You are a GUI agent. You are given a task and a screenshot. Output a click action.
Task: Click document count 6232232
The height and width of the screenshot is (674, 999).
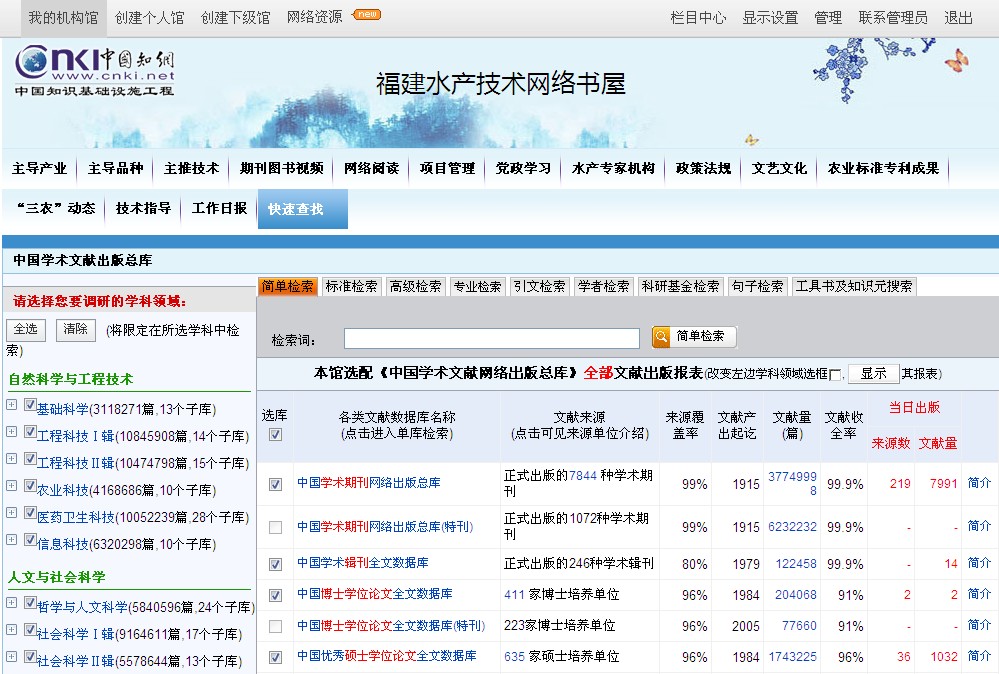[793, 527]
